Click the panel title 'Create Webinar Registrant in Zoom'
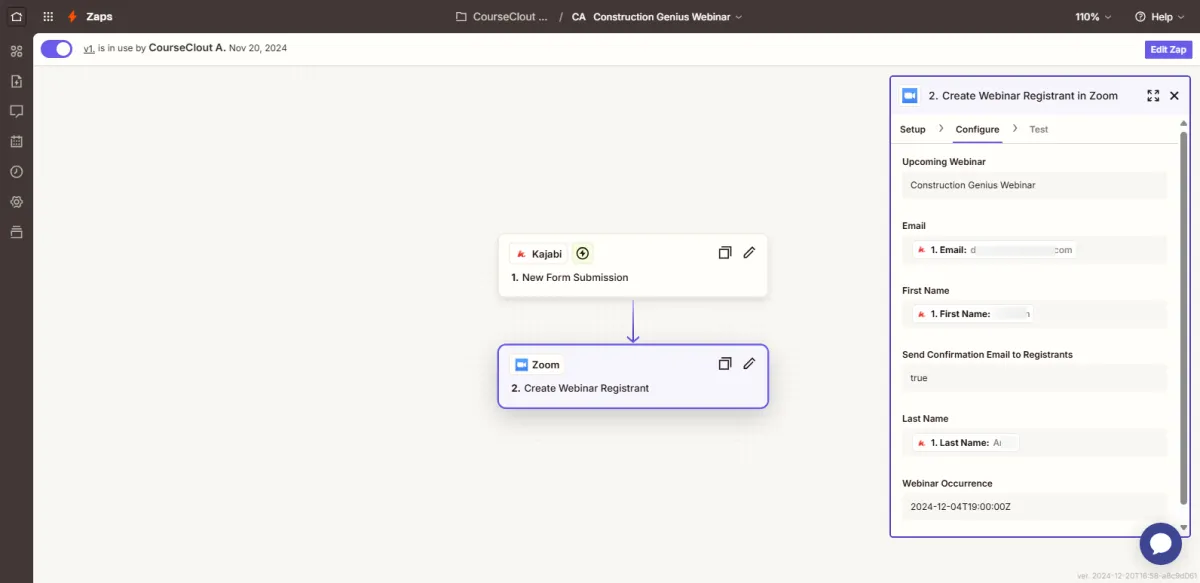 (1030, 96)
